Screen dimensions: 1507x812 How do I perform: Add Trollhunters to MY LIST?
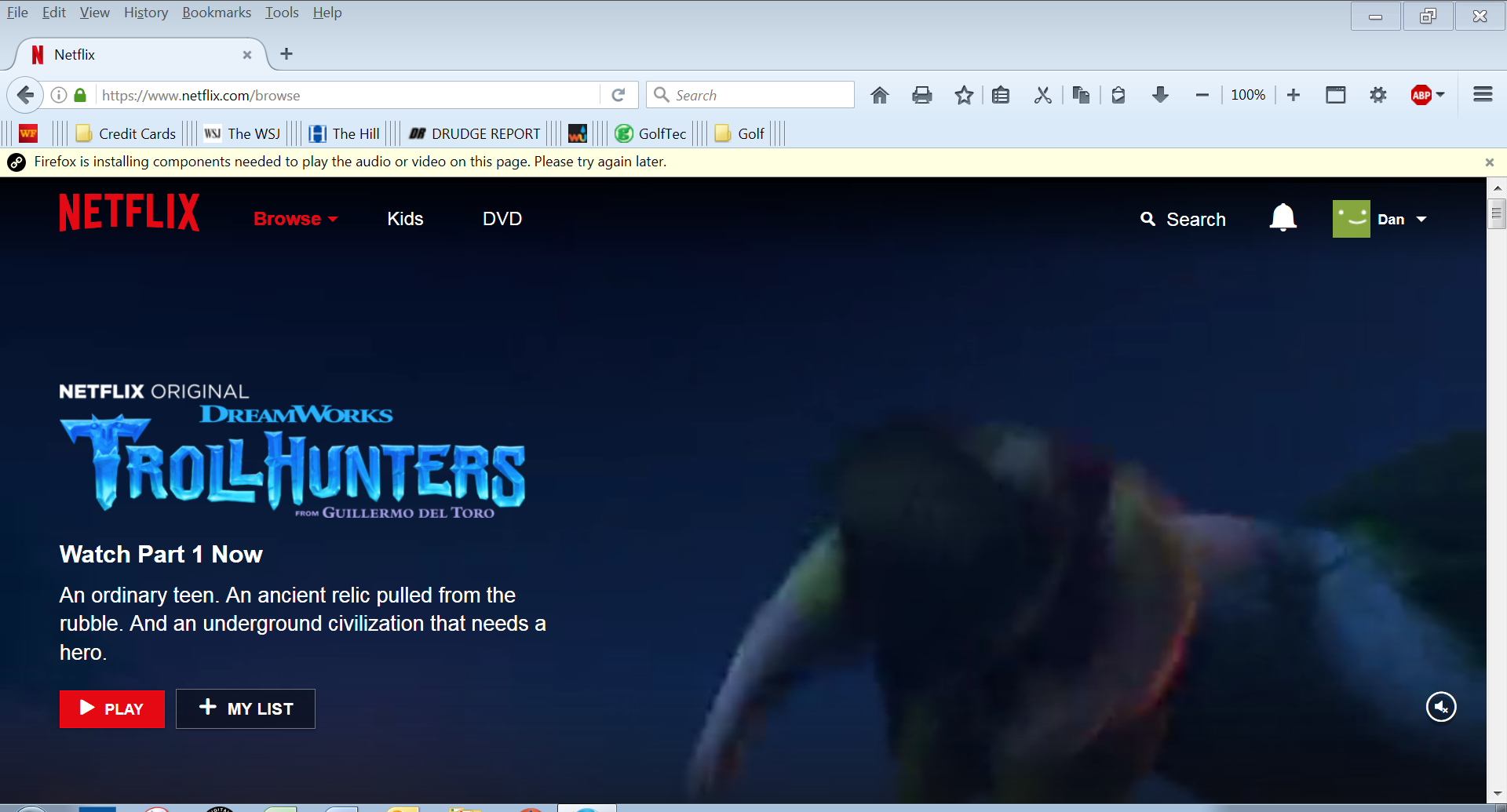tap(246, 708)
